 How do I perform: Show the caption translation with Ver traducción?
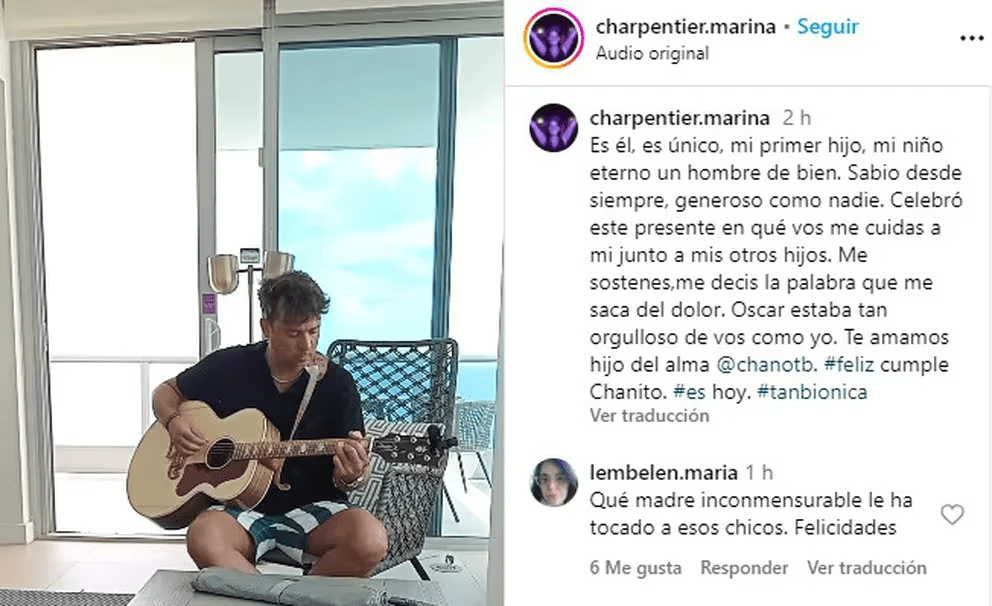649,416
